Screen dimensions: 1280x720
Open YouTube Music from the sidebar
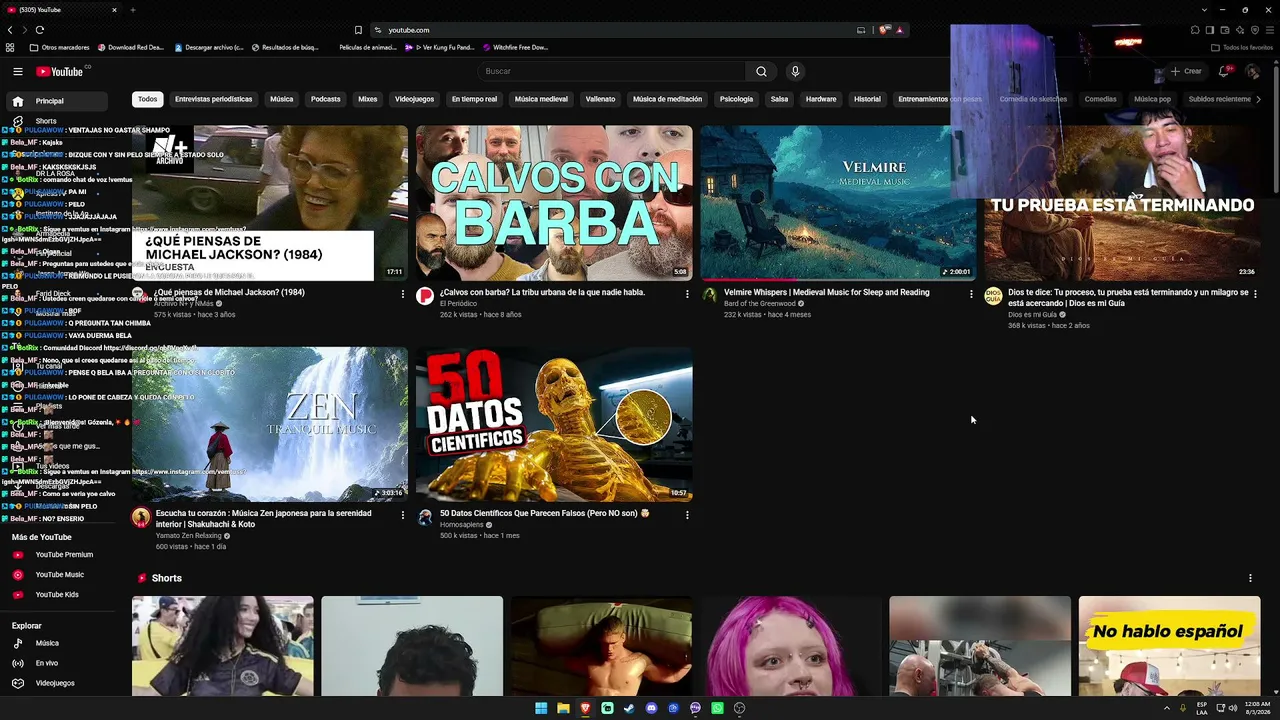tap(60, 575)
